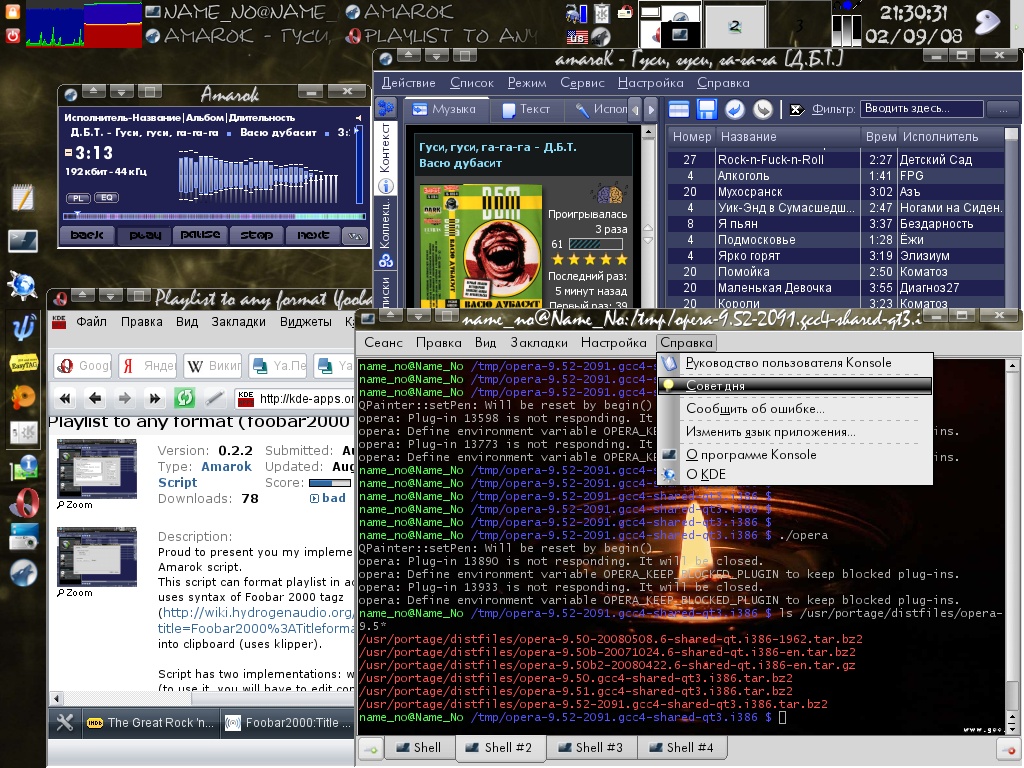Select О программе Konsole menu entry

794,455
